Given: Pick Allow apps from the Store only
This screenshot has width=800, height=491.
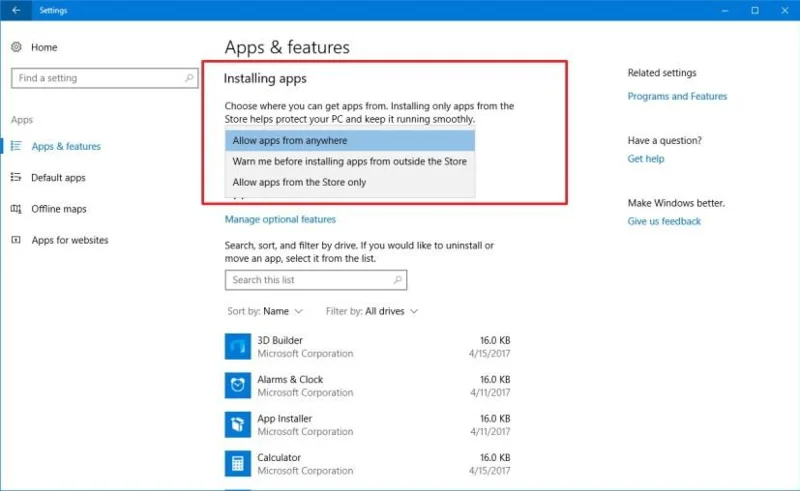Looking at the screenshot, I should point(350,182).
